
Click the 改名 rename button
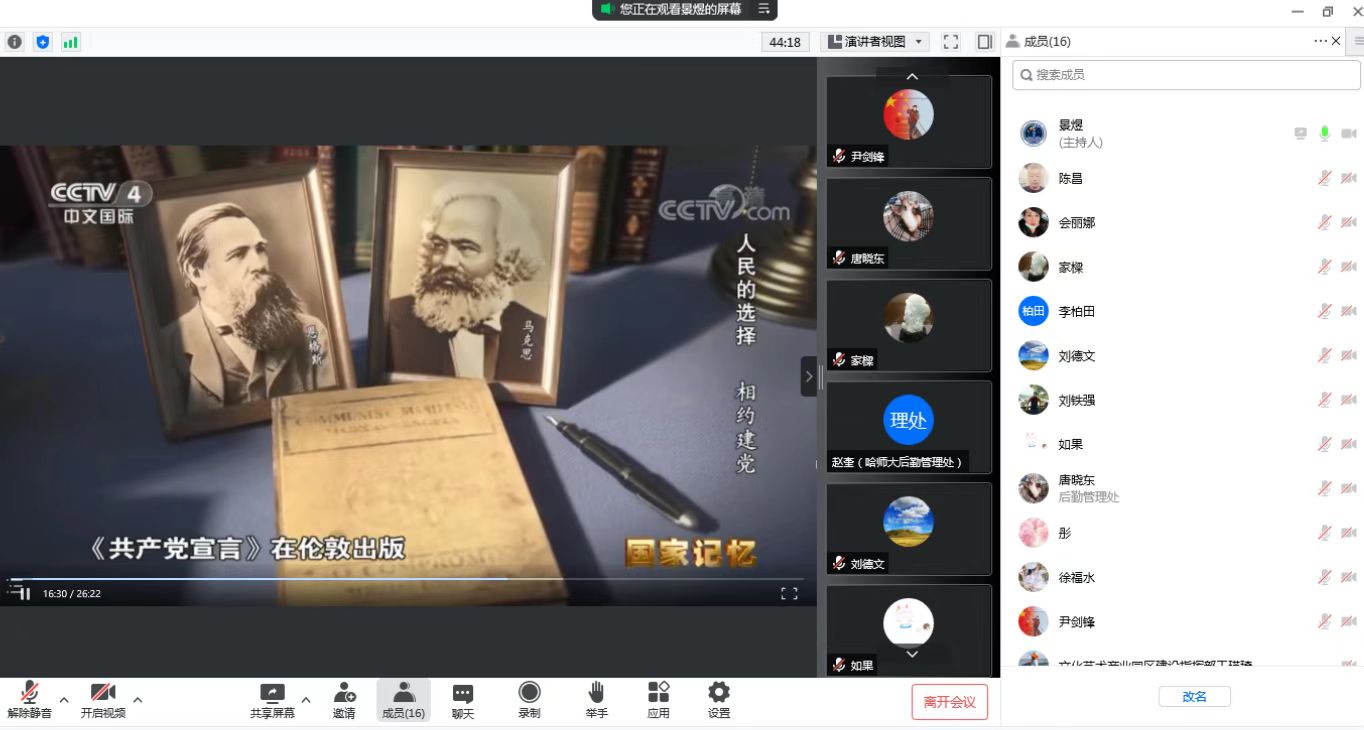point(1194,697)
